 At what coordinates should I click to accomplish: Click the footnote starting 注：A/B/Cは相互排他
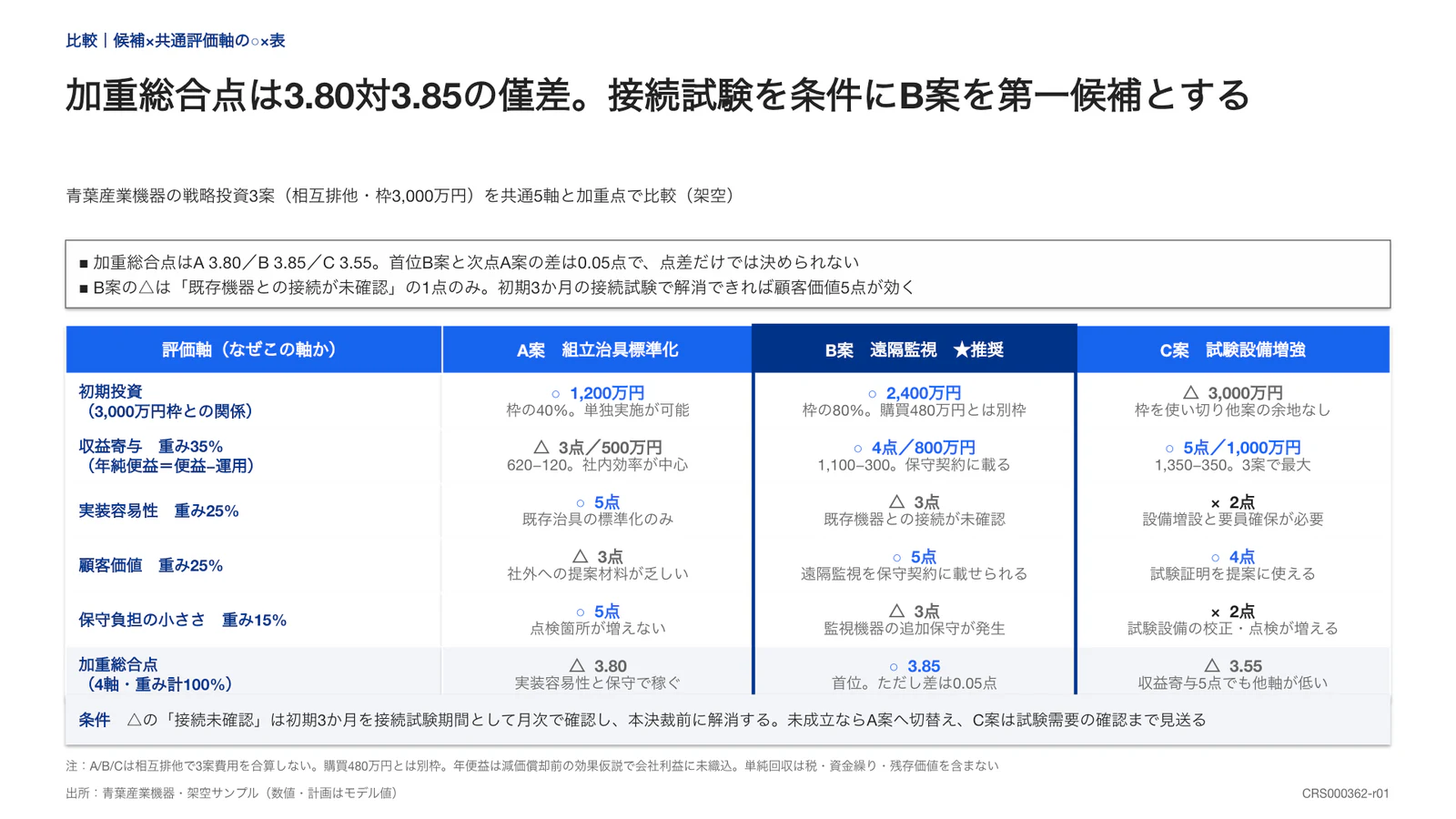tap(532, 766)
